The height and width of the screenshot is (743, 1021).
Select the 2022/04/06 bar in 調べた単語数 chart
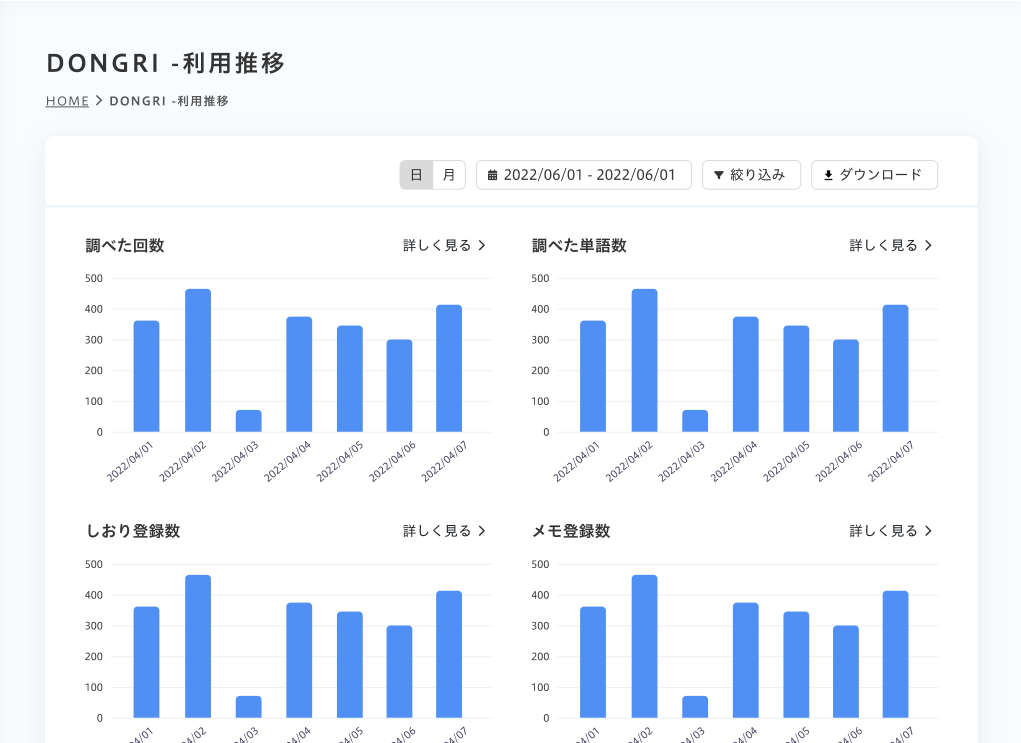click(x=846, y=386)
